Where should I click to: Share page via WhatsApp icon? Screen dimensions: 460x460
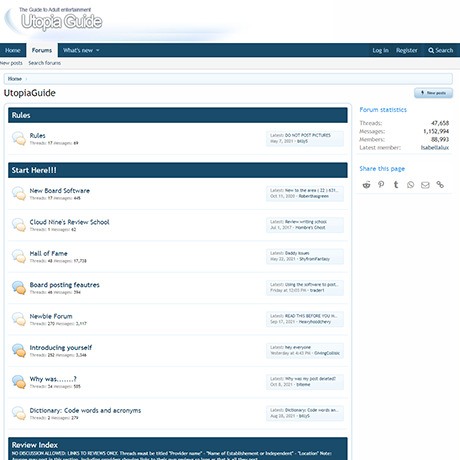tap(410, 185)
